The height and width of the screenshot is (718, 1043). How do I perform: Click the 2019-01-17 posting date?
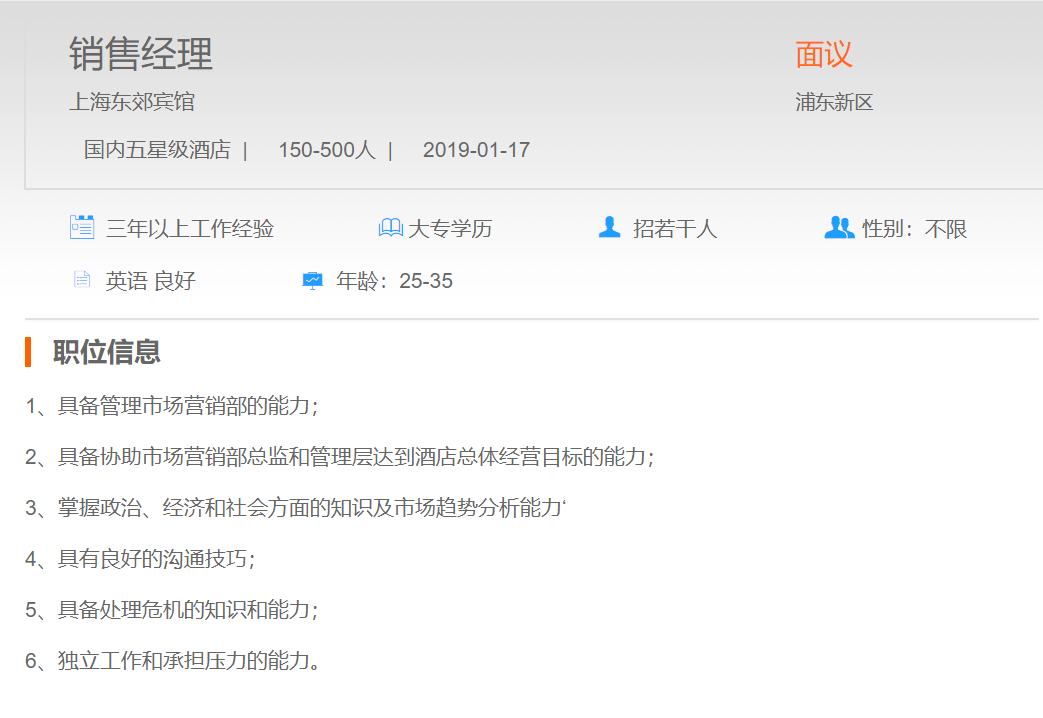[x=476, y=150]
